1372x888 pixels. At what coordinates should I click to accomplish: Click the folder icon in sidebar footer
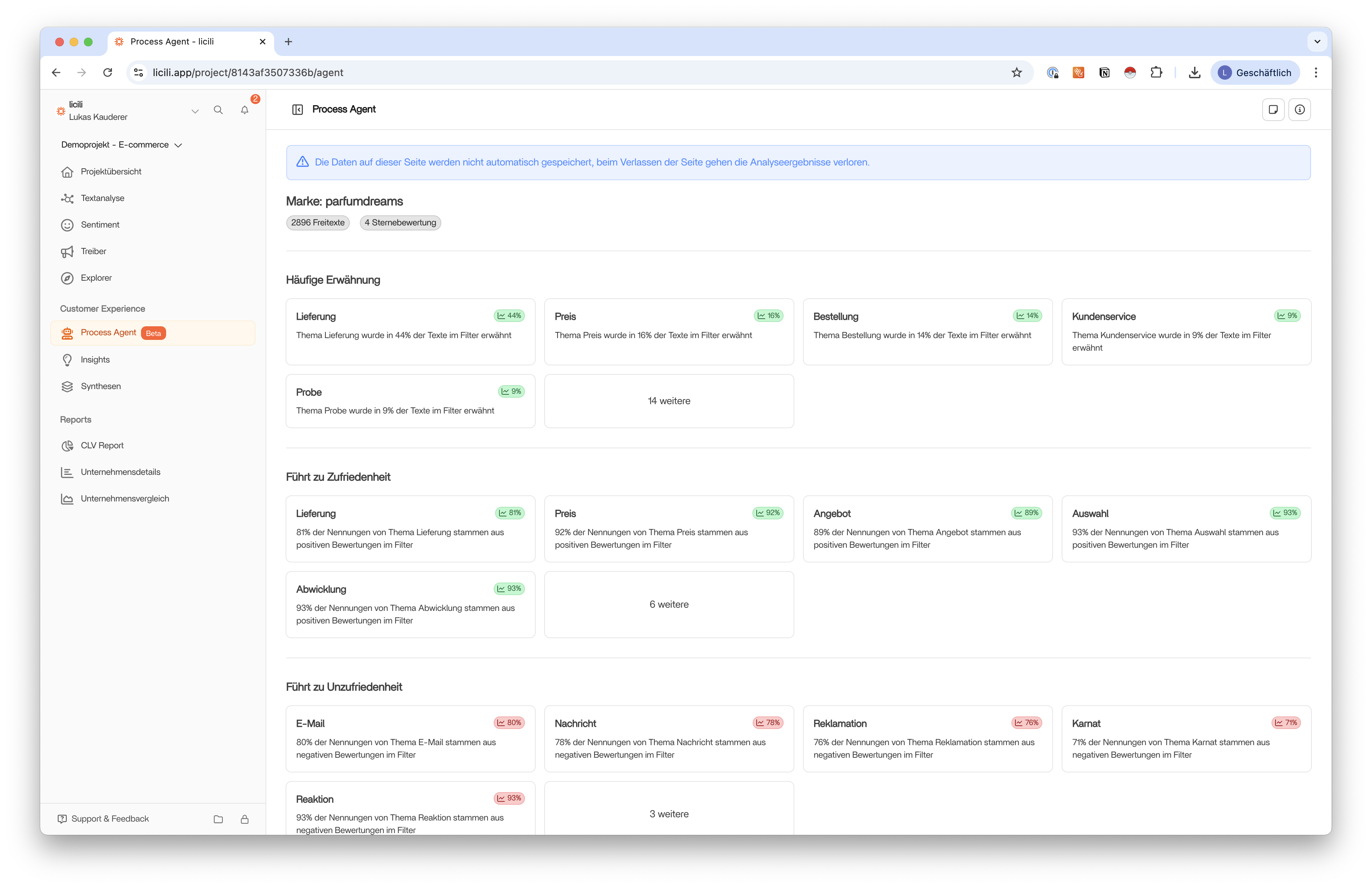218,819
